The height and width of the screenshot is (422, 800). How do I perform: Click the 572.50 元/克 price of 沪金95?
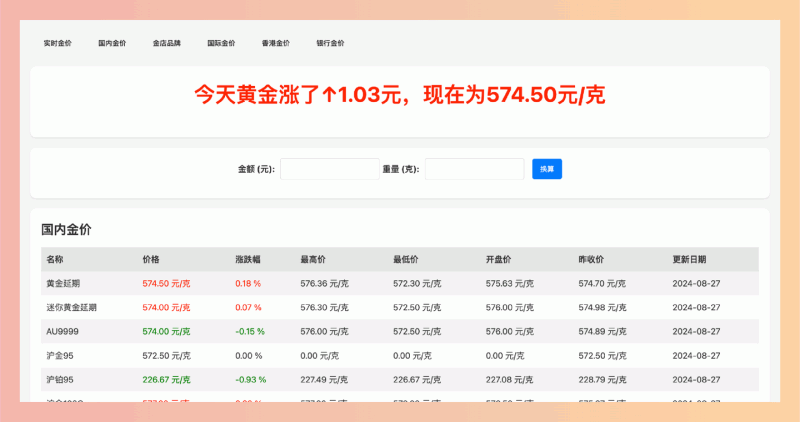[166, 356]
